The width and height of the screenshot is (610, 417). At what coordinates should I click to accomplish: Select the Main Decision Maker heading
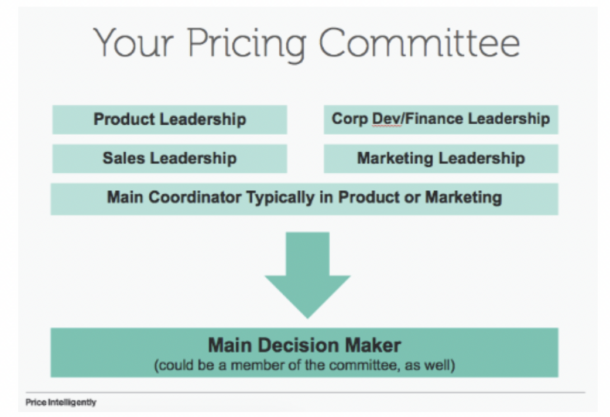[304, 345]
